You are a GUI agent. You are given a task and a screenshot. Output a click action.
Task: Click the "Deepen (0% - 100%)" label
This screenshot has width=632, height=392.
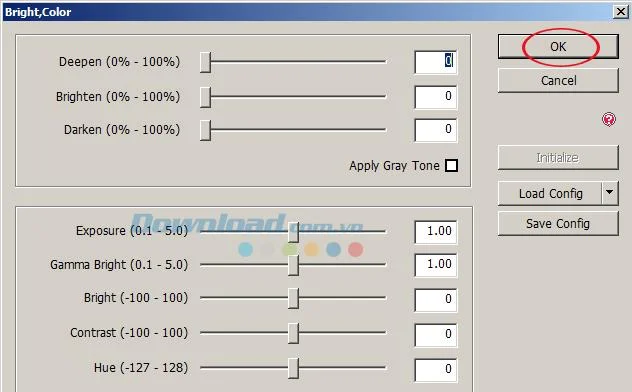tap(119, 62)
